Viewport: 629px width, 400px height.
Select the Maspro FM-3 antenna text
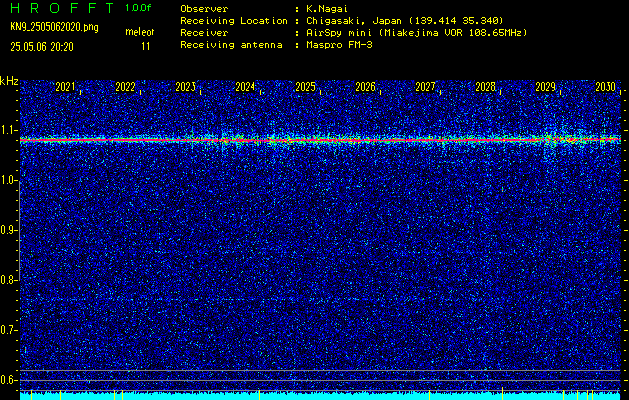coord(339,45)
